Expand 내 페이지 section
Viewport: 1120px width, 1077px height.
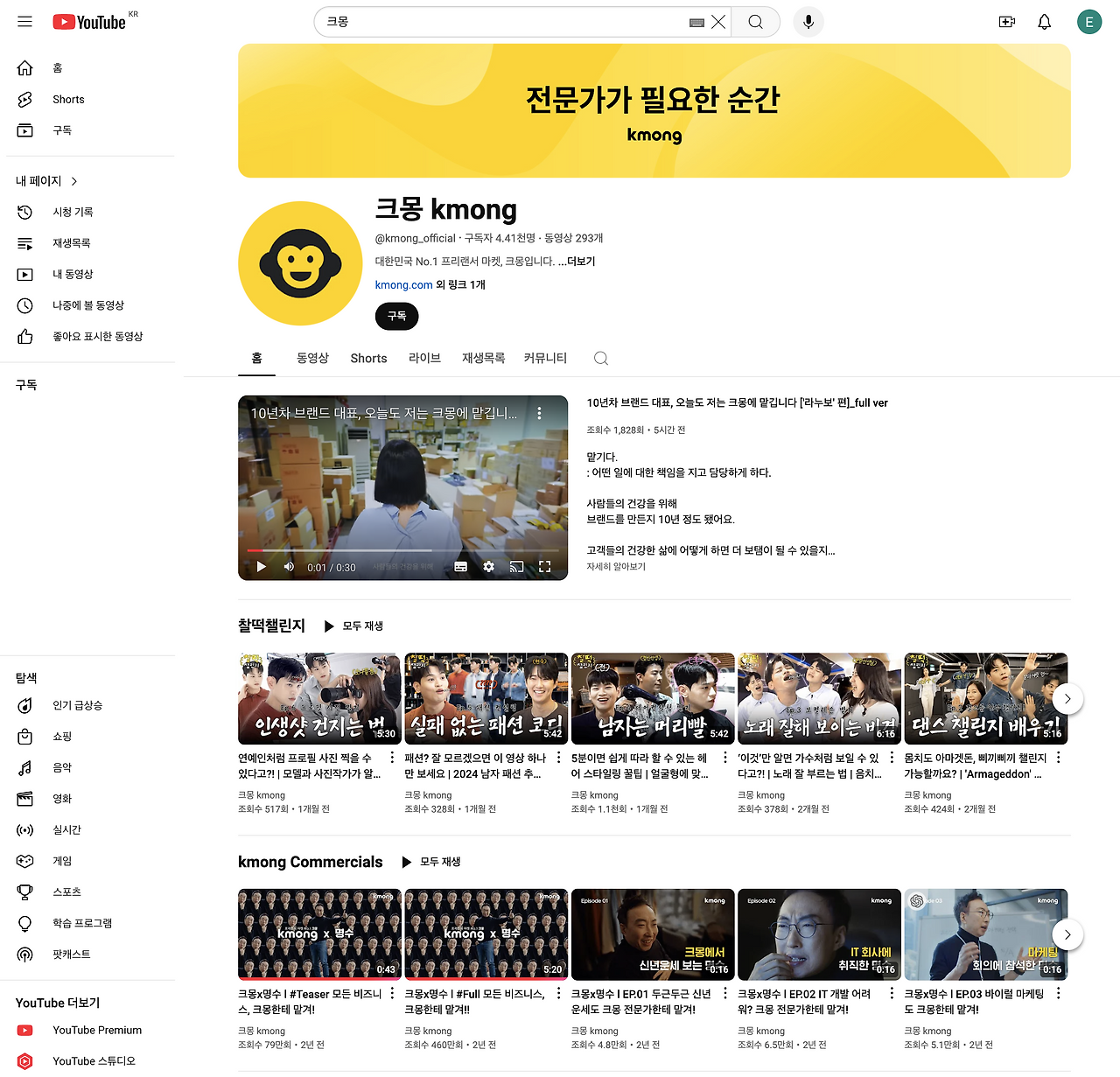click(47, 181)
